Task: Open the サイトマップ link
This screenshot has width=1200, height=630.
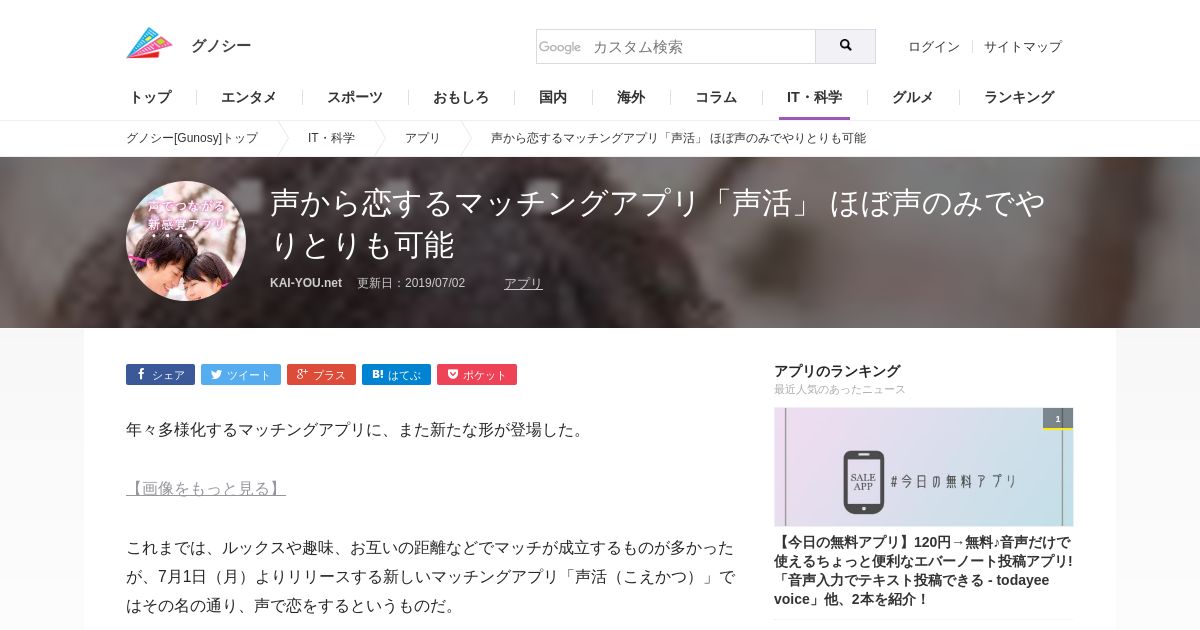Action: [1023, 47]
